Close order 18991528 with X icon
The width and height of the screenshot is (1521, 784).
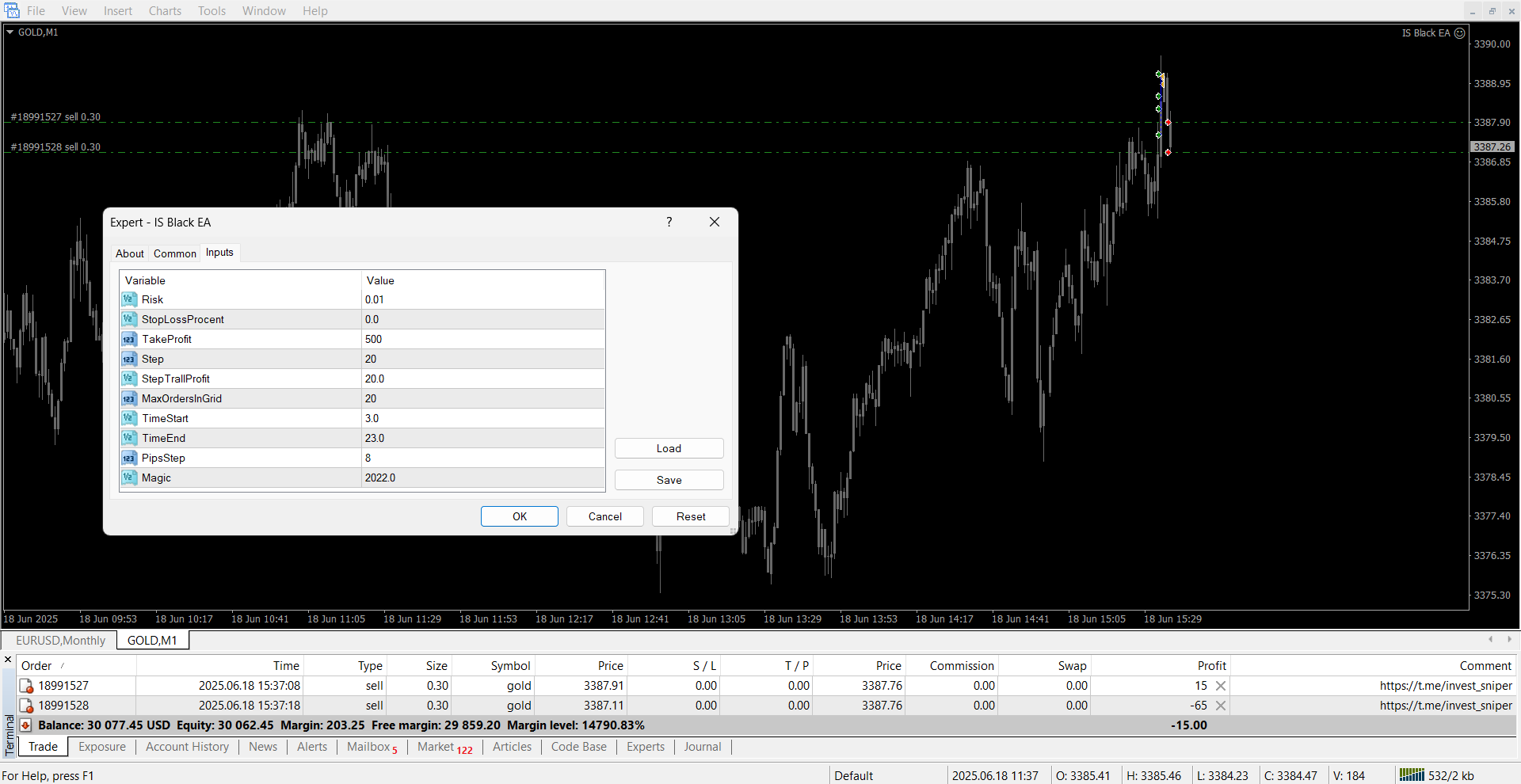tap(1221, 706)
